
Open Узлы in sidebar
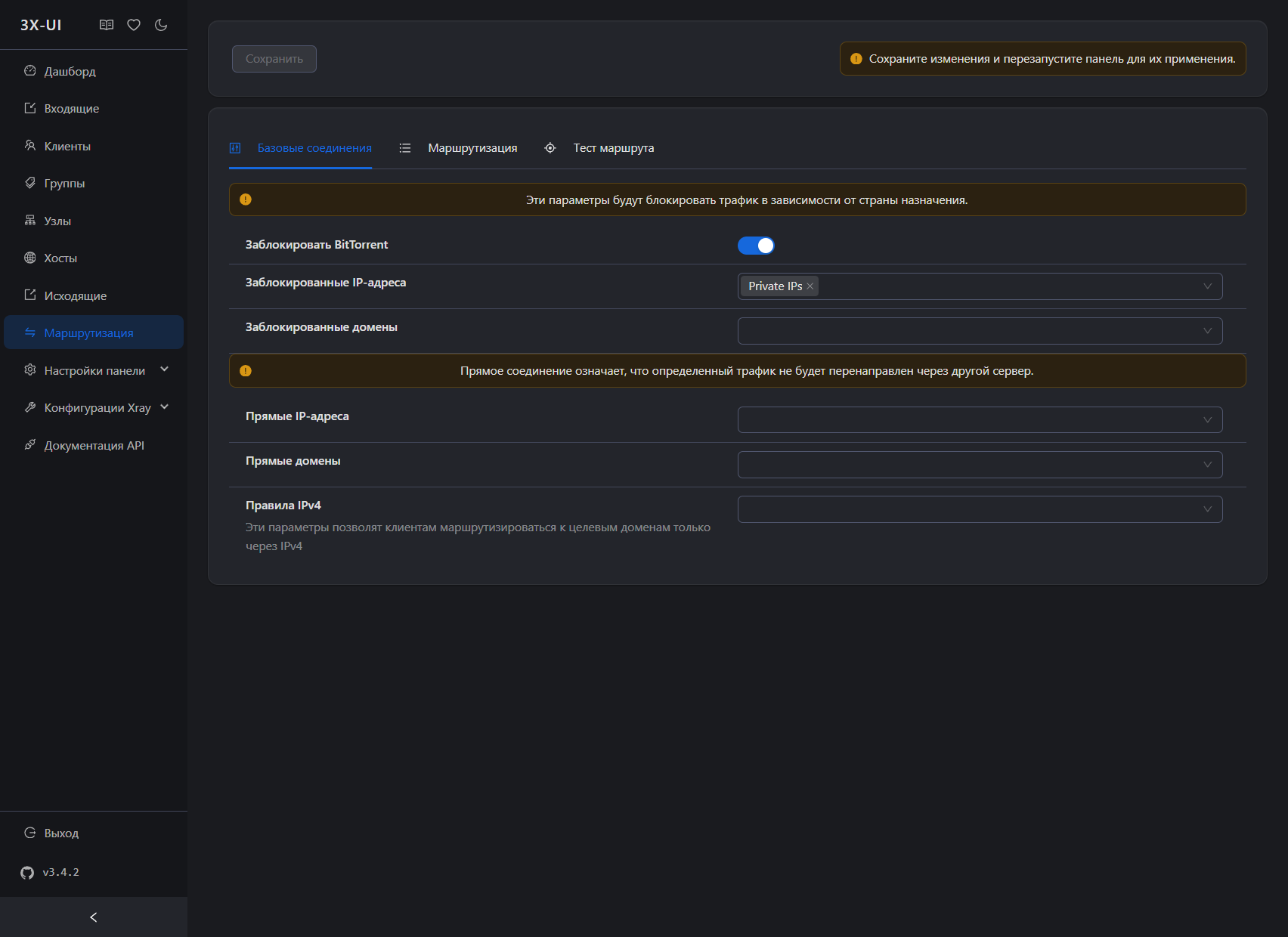click(94, 221)
